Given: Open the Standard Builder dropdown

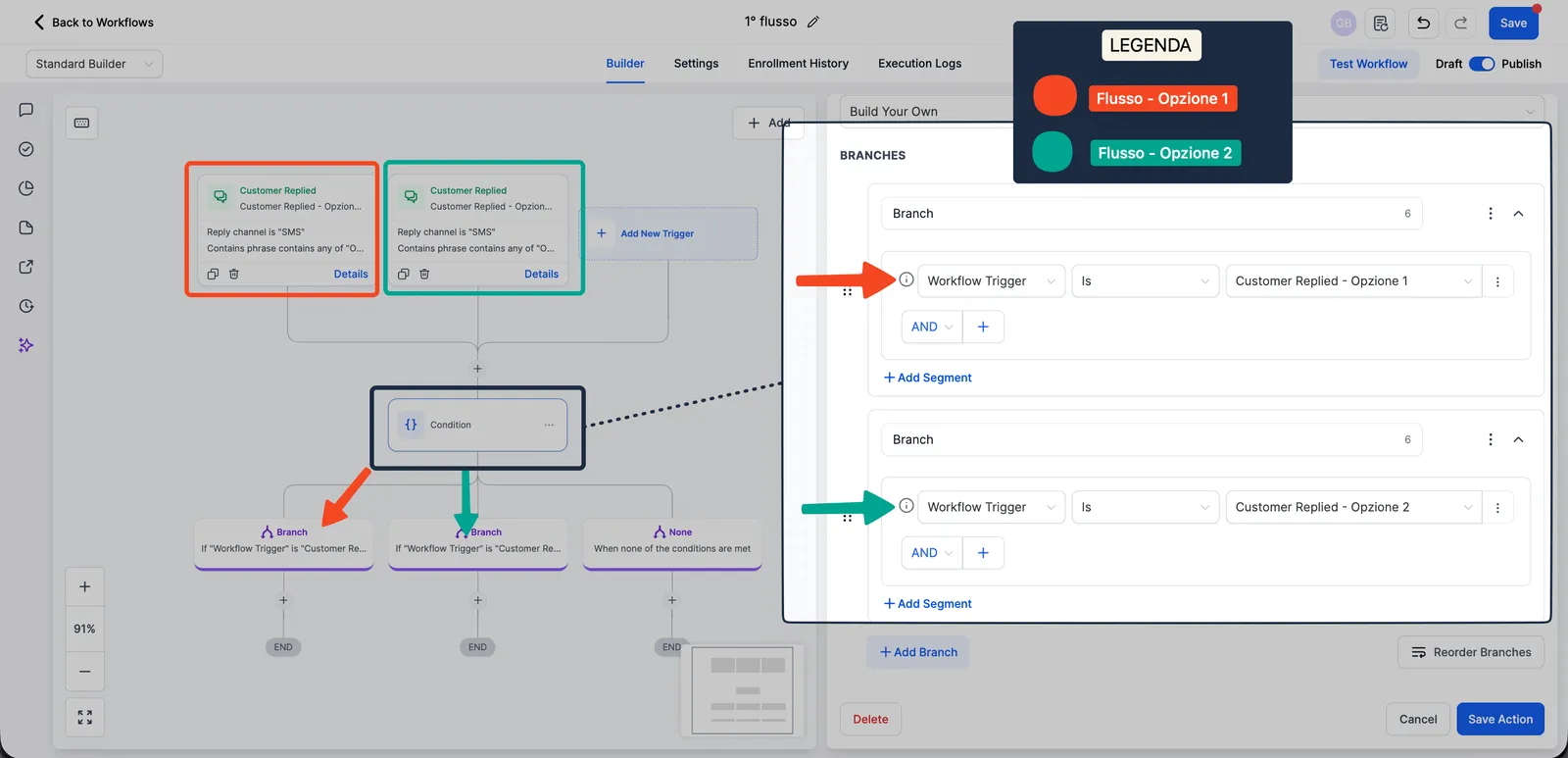Looking at the screenshot, I should tap(94, 64).
